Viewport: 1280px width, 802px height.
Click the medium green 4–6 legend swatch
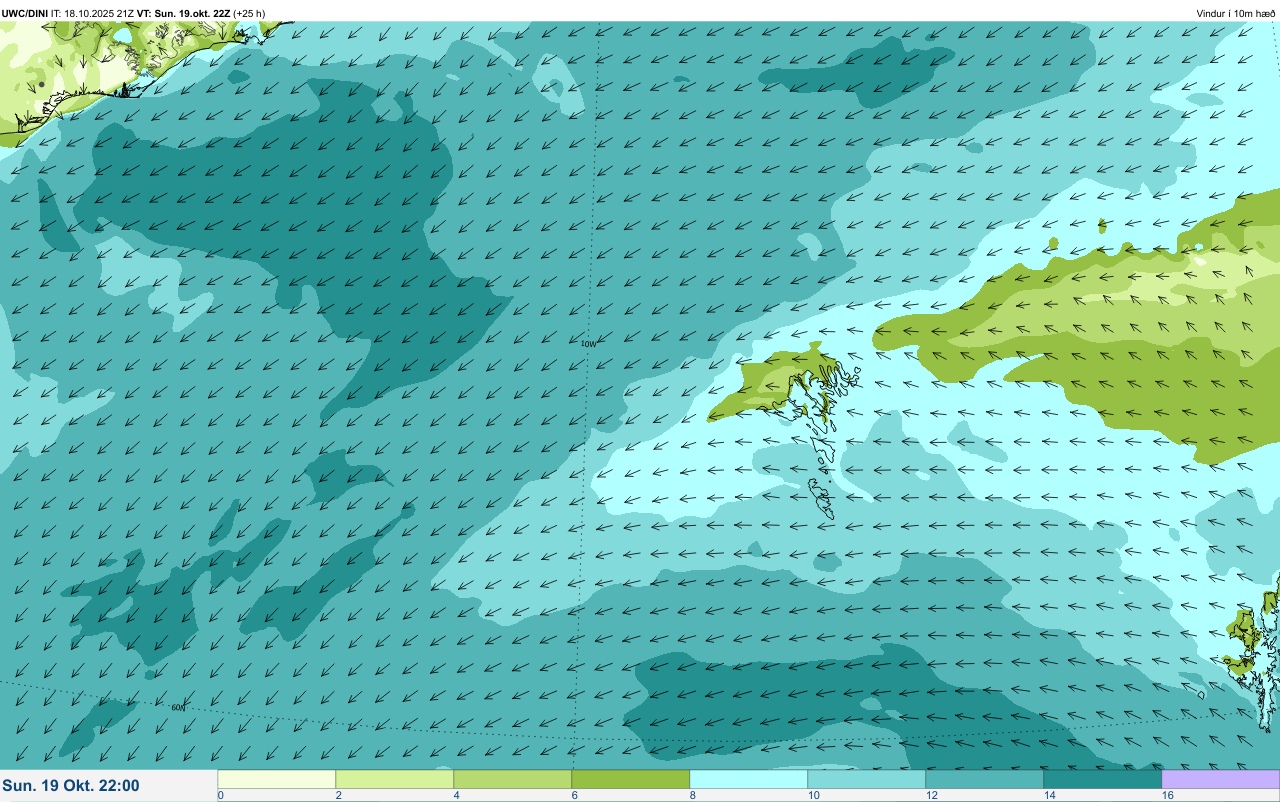coord(512,779)
